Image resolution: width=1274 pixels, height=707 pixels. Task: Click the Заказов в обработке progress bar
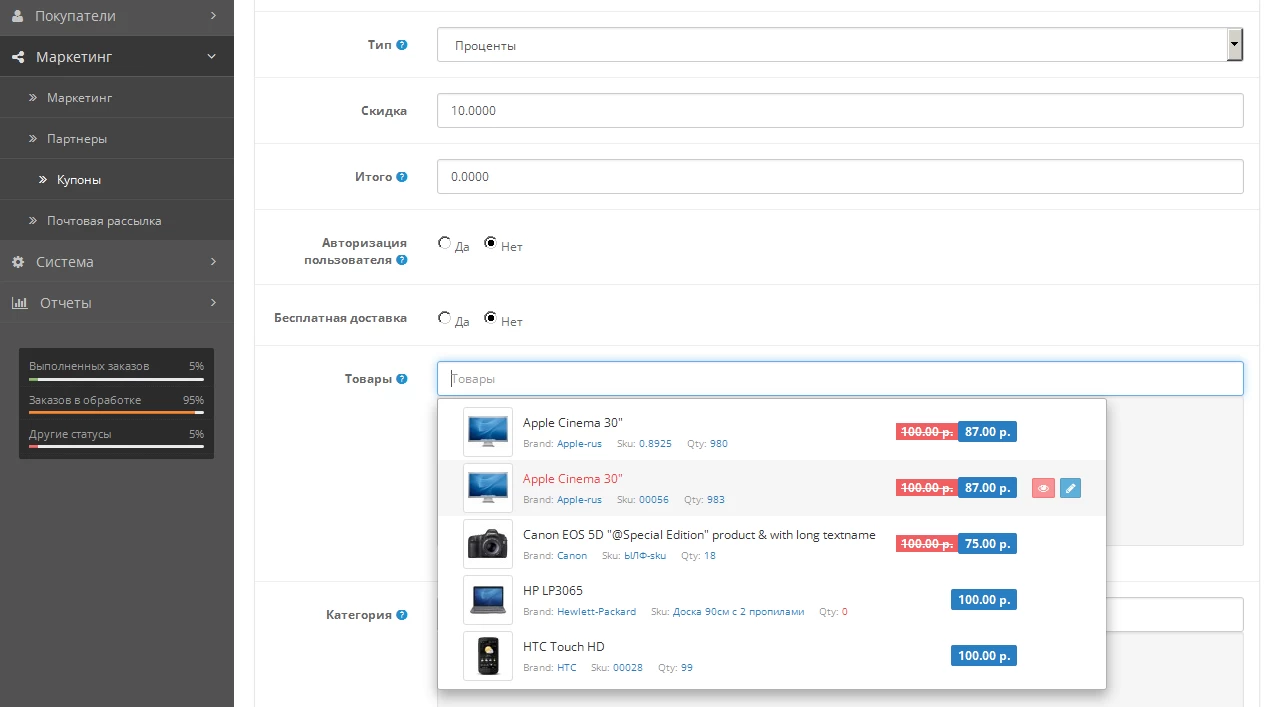116,412
